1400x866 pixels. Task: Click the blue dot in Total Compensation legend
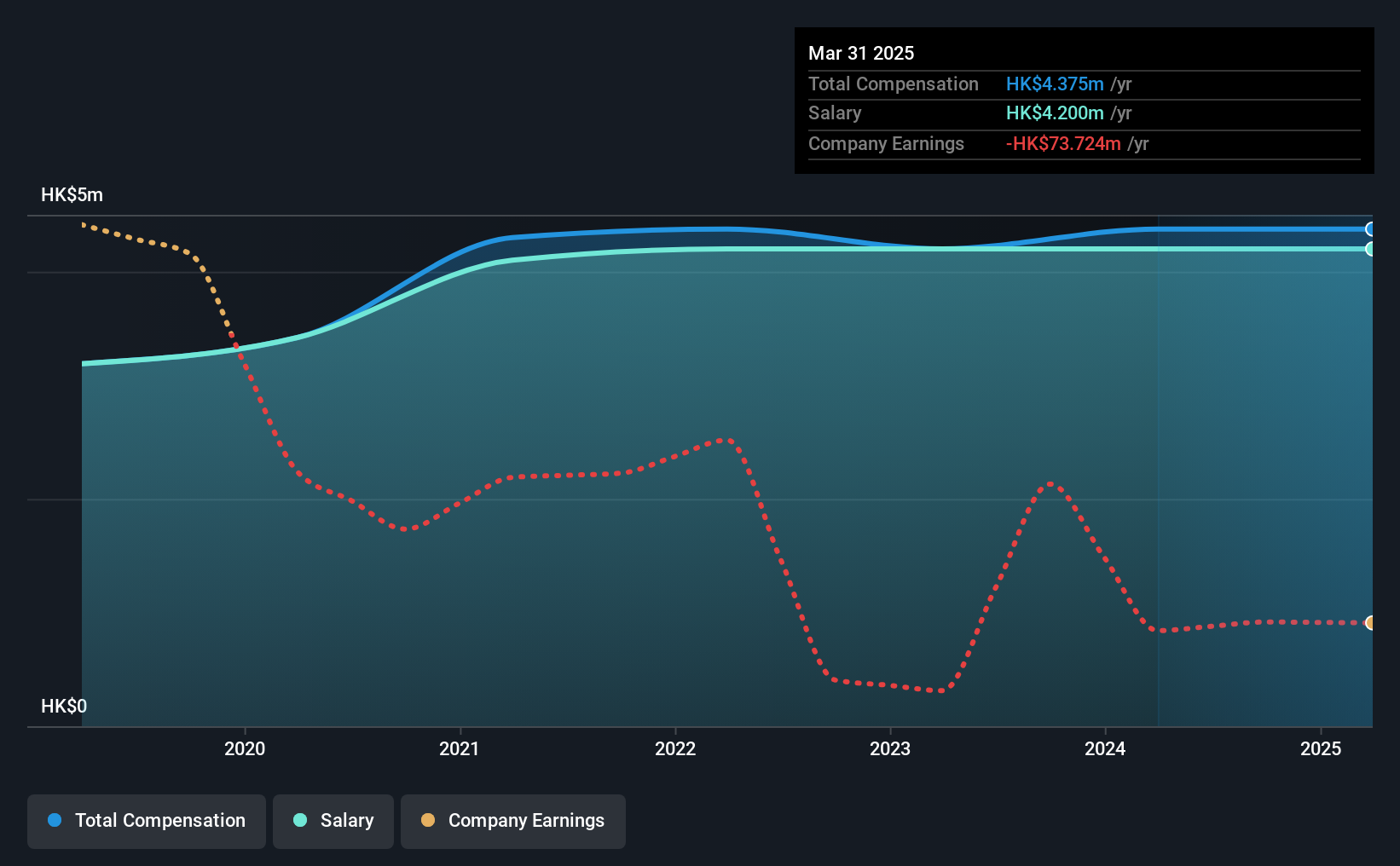click(x=55, y=820)
